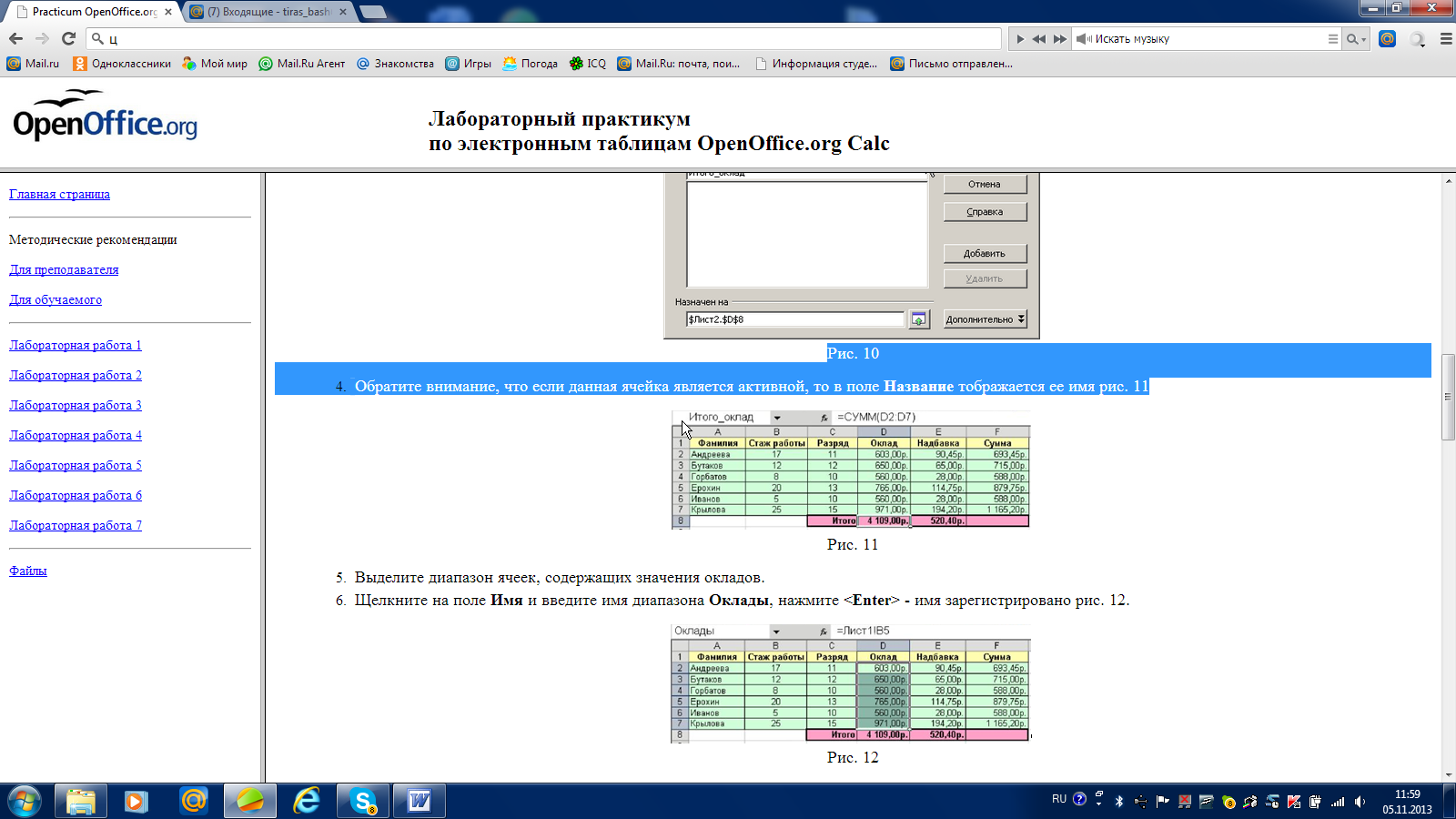Click the Action Center flag tray icon
Viewport: 1456px width, 819px height.
coord(1162,802)
